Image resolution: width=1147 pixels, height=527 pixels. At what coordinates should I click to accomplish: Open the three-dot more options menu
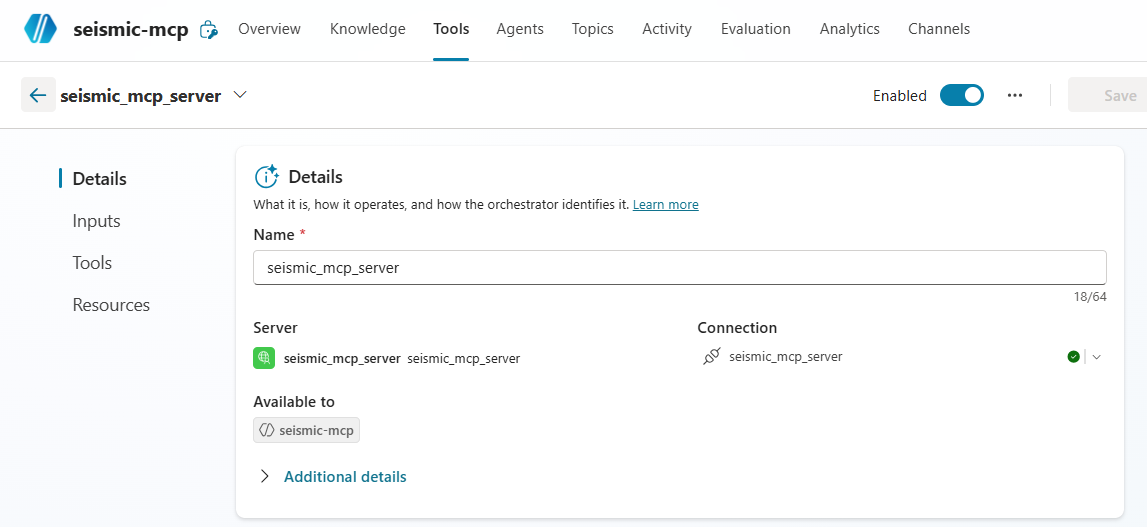[x=1015, y=95]
